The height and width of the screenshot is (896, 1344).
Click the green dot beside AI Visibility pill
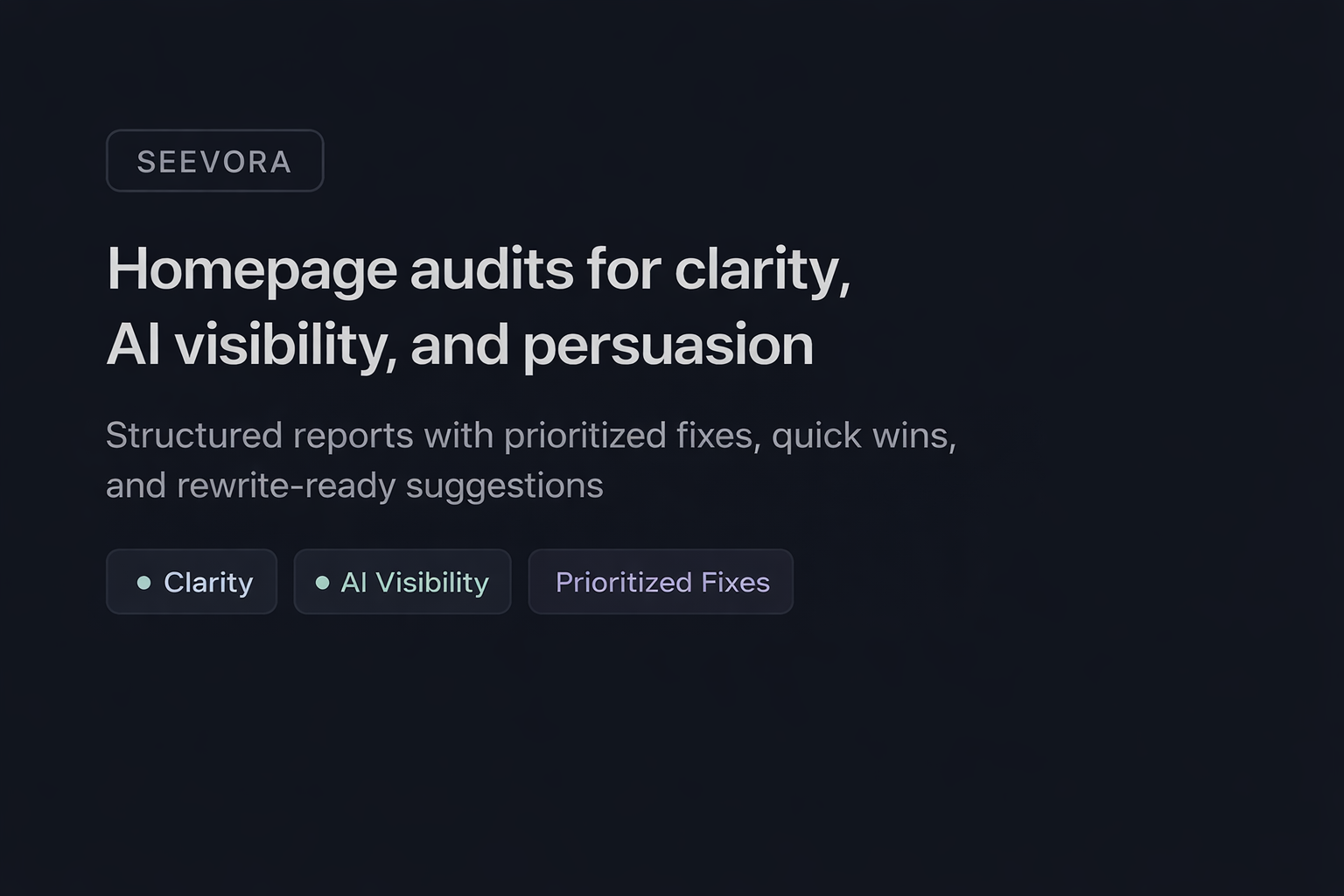click(322, 583)
